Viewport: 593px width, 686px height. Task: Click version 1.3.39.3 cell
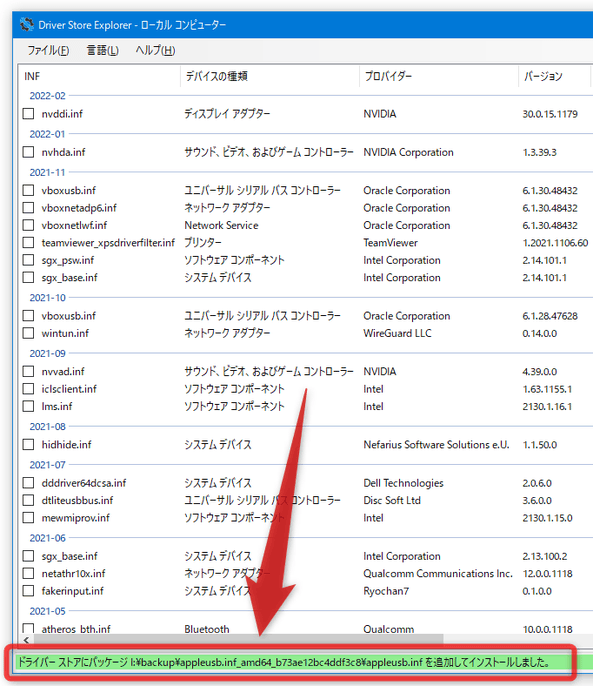539,152
